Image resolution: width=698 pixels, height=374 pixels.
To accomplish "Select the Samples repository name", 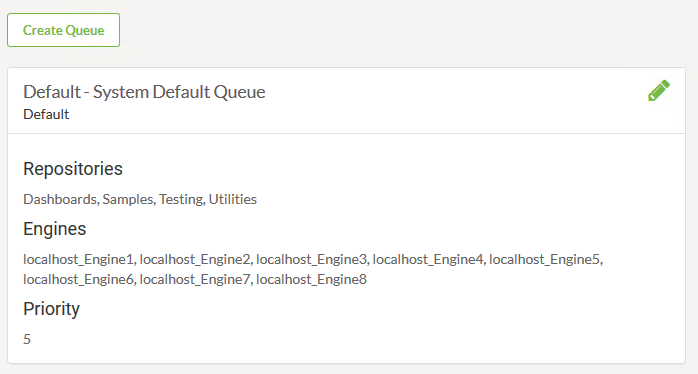I will coord(128,199).
